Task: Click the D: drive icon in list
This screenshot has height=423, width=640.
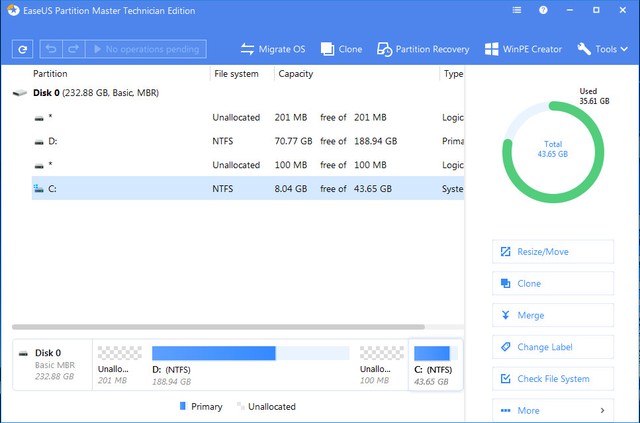Action: [39, 142]
